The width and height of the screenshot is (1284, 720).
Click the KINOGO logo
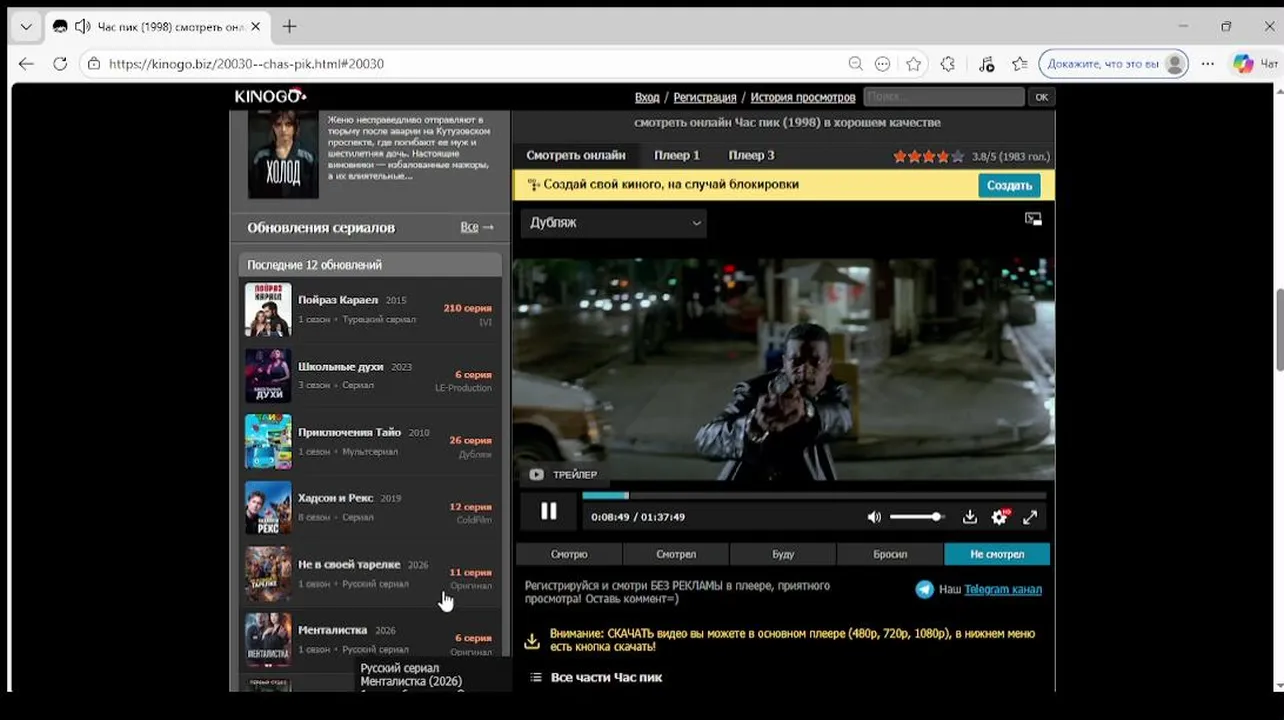click(x=270, y=96)
